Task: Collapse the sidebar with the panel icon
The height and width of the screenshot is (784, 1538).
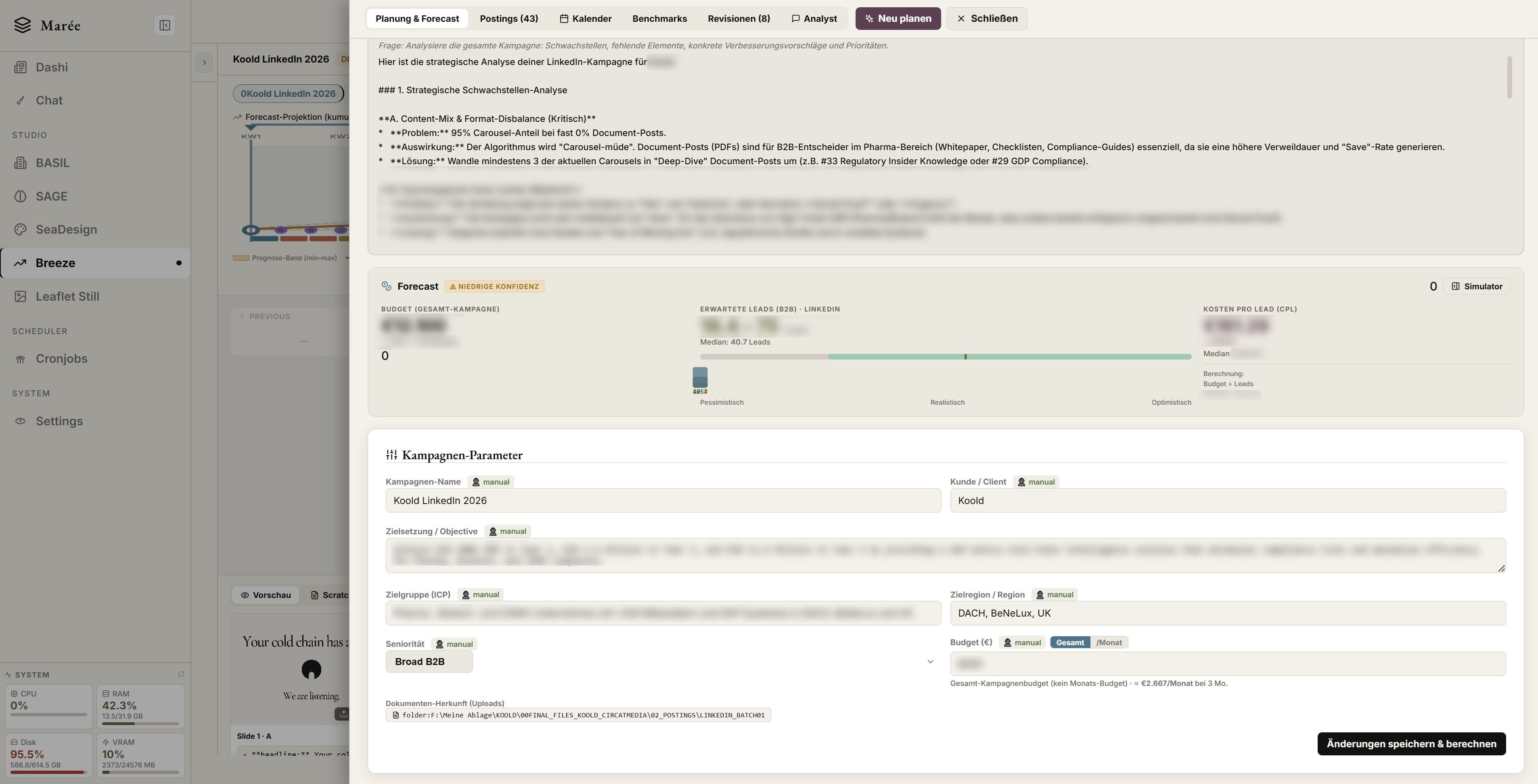Action: point(165,25)
